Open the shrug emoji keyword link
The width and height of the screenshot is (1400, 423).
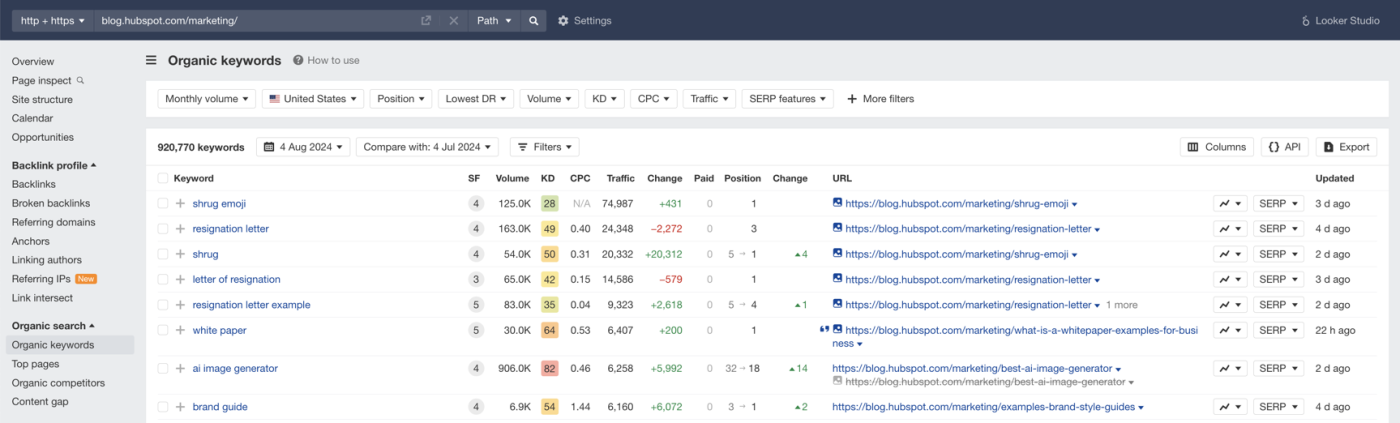point(219,203)
